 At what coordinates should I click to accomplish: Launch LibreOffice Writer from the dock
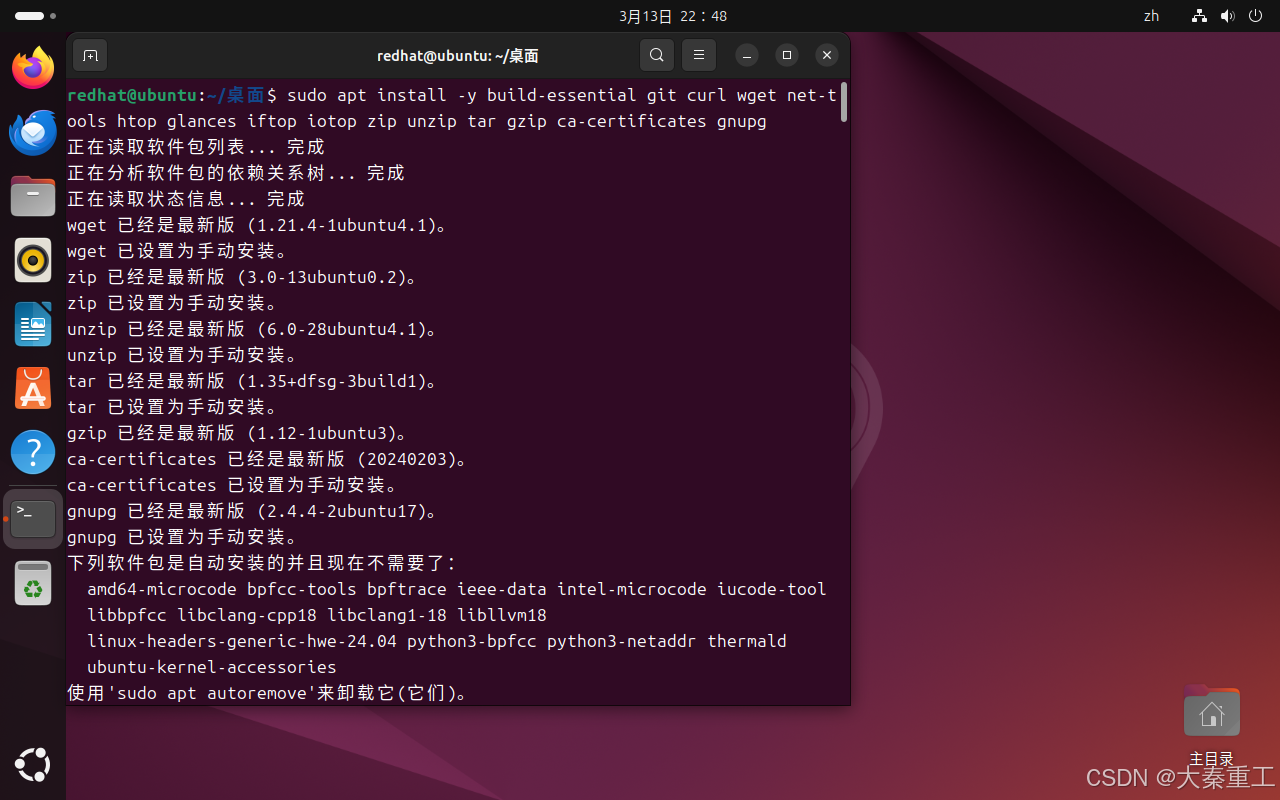[x=33, y=324]
